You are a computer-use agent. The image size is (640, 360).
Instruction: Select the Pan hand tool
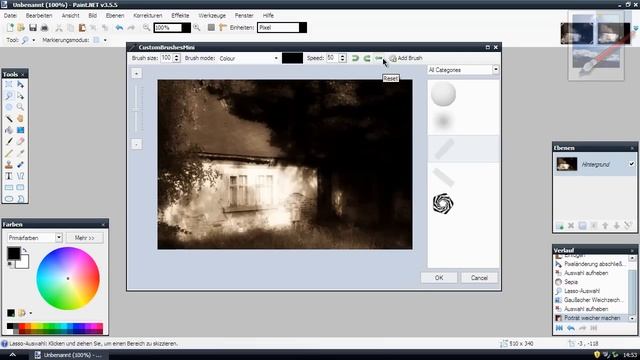tap(20, 119)
